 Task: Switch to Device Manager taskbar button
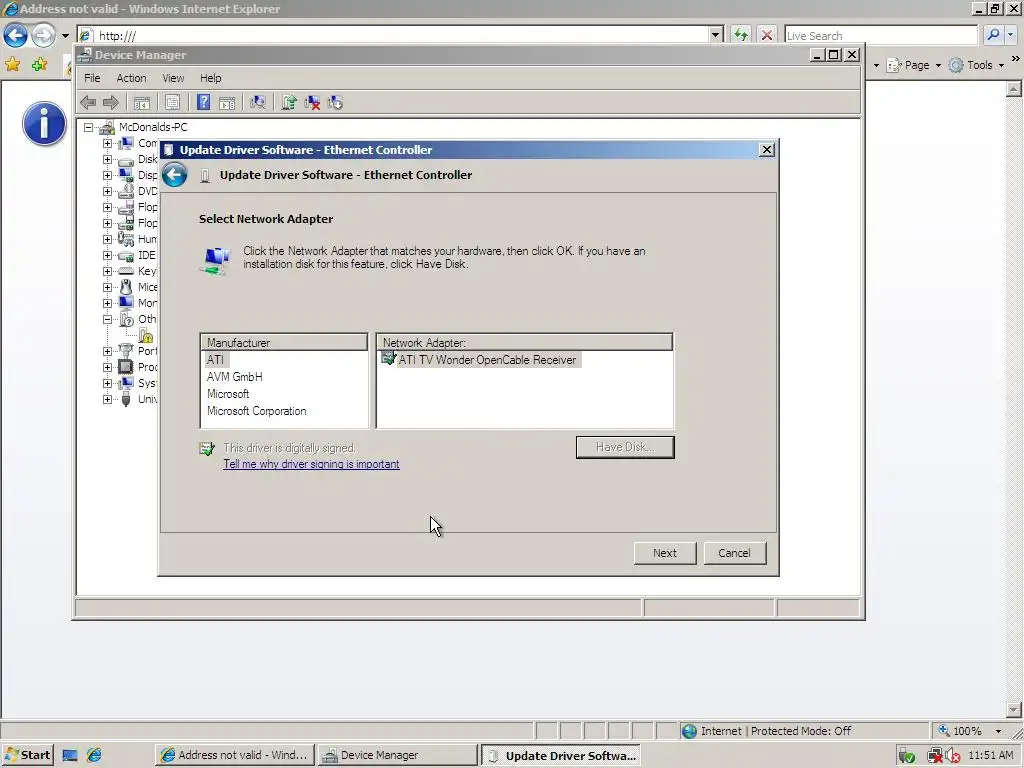tap(398, 755)
